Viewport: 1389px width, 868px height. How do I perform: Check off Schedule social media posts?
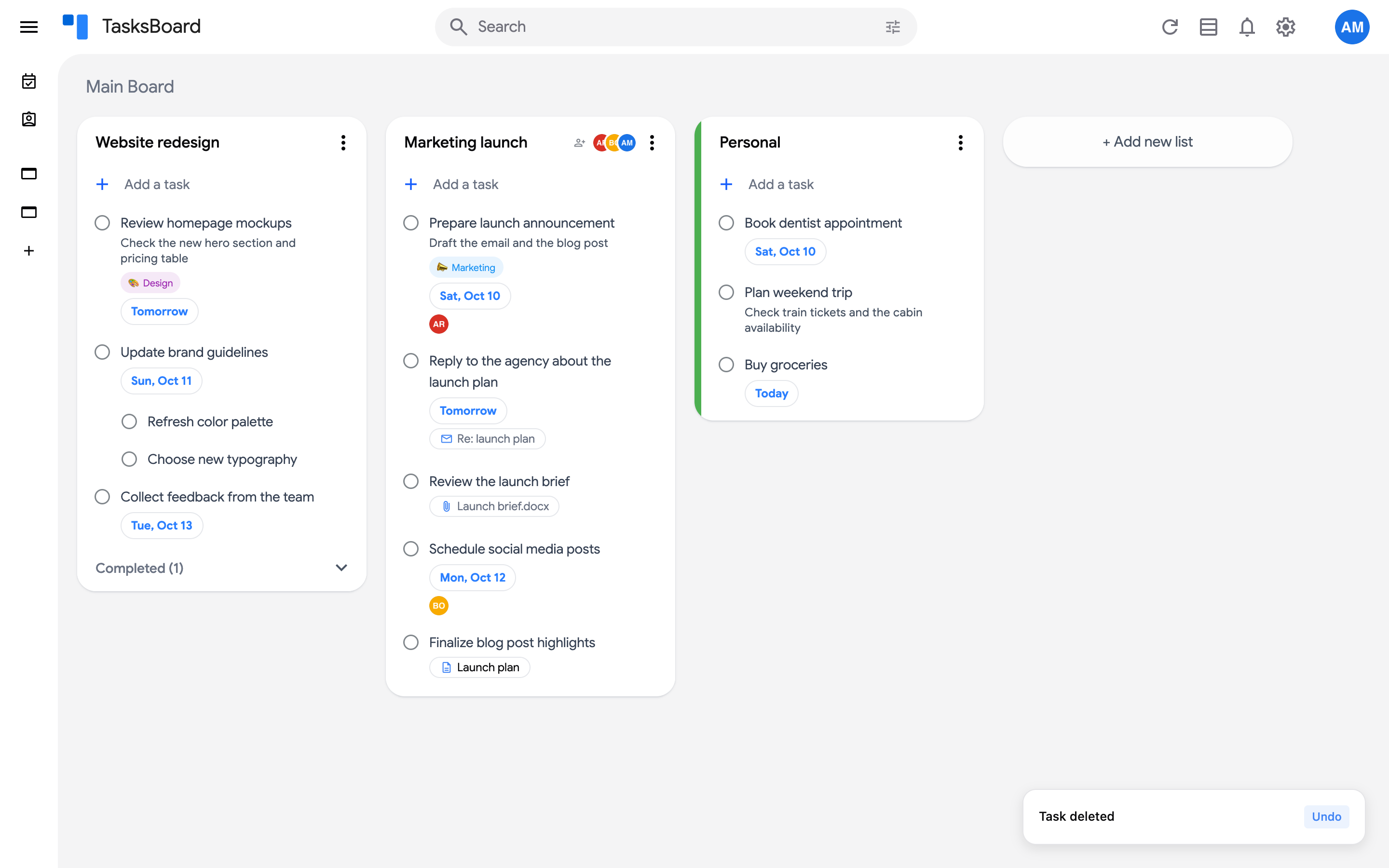(x=411, y=549)
